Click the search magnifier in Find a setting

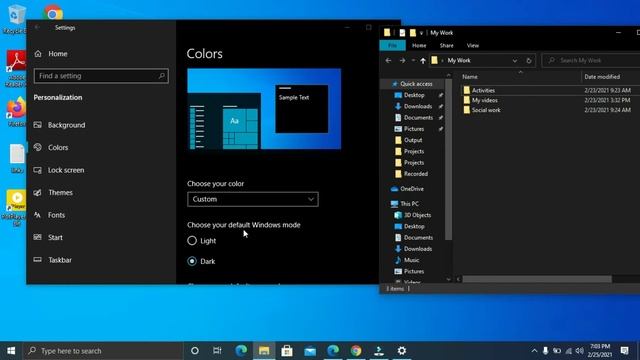click(x=162, y=76)
